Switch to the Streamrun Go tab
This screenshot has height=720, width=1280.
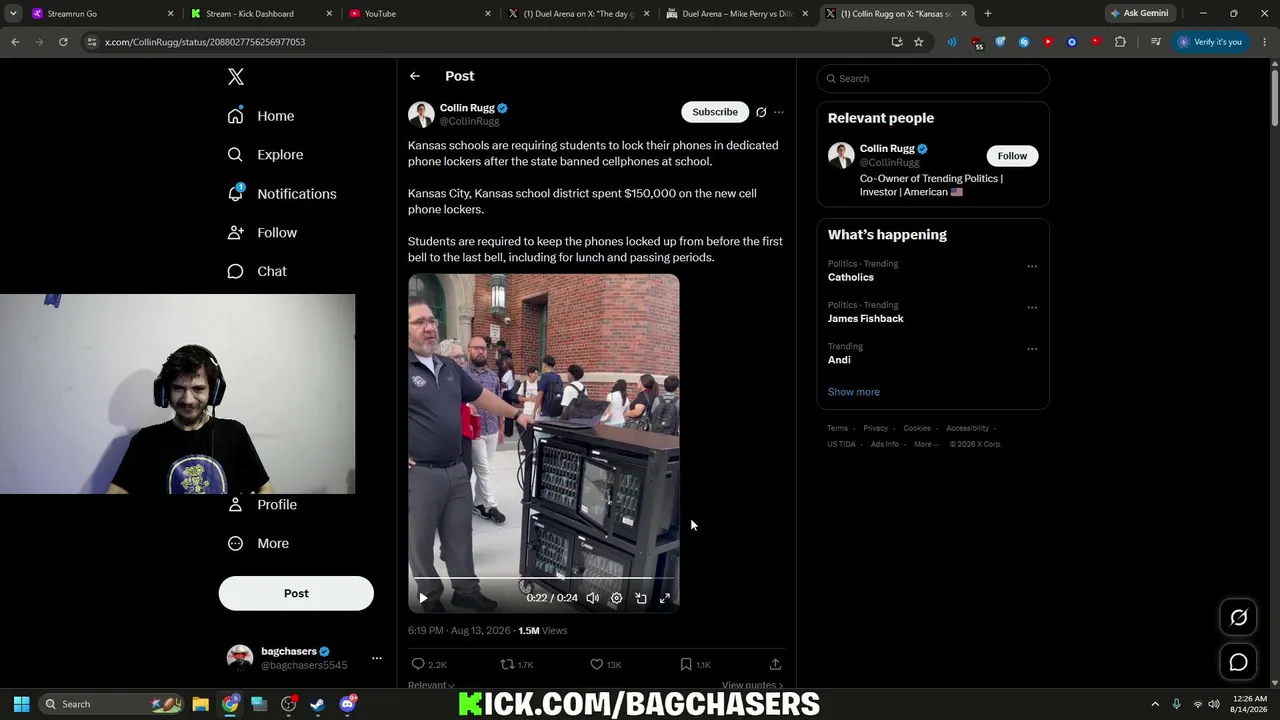point(104,14)
